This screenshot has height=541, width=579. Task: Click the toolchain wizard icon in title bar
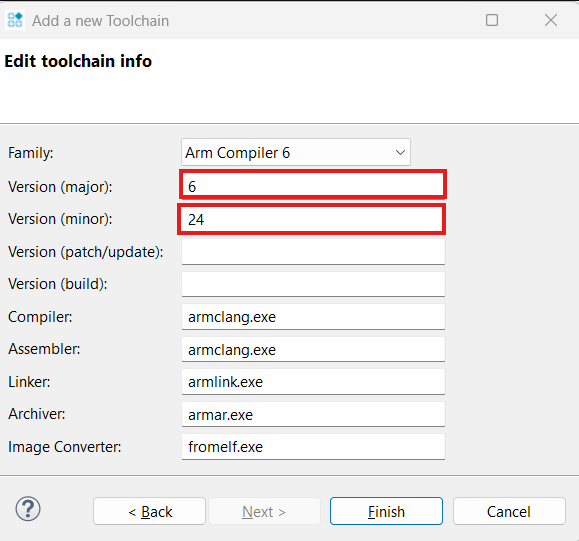coord(15,20)
